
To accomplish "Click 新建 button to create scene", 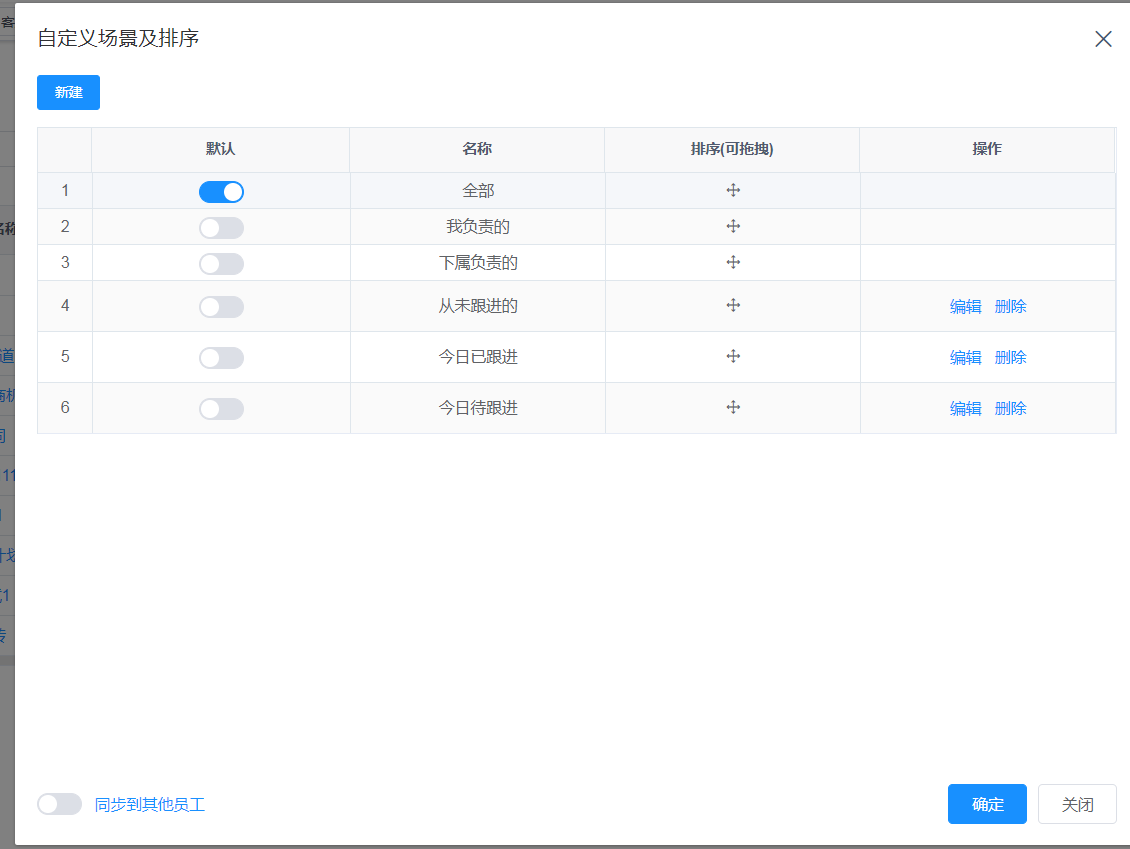I will pos(68,93).
